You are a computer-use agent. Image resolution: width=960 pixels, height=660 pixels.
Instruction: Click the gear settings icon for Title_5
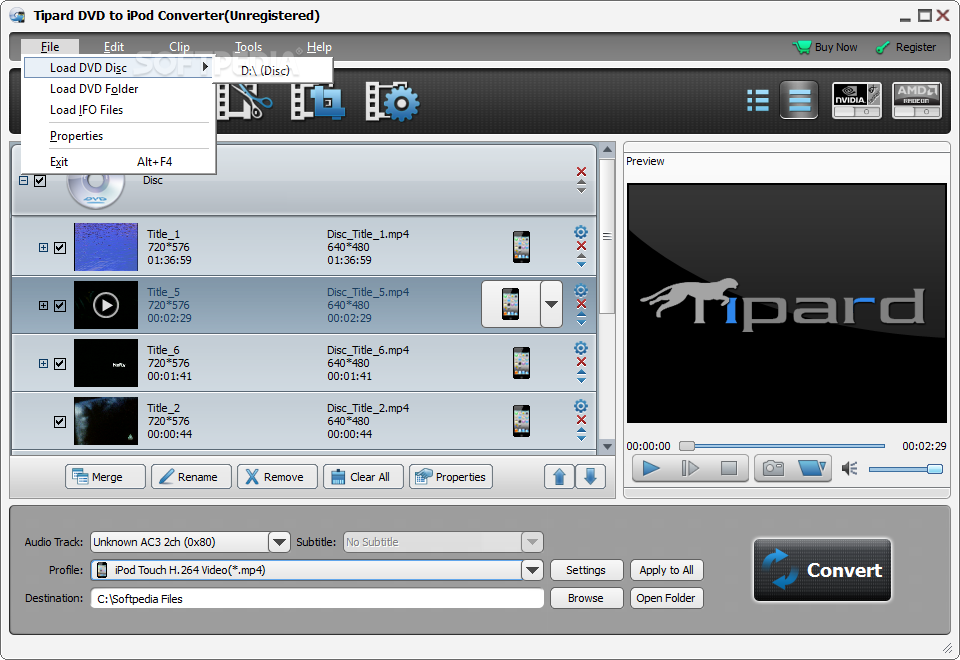click(580, 290)
